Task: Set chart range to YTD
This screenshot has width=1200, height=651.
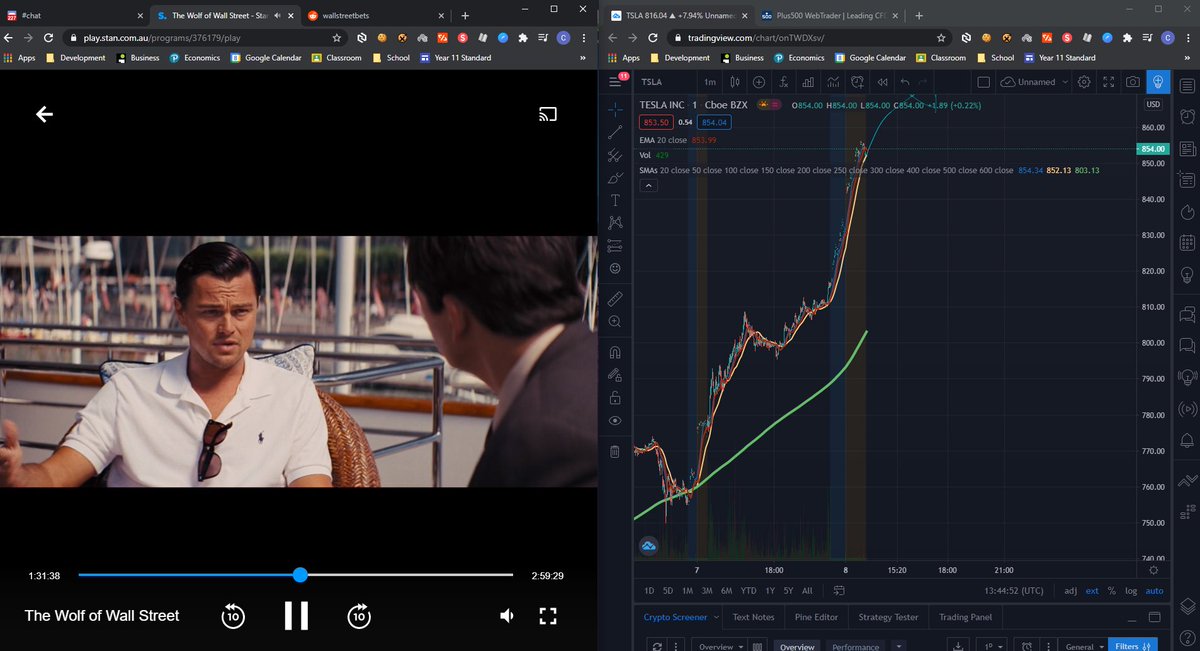Action: click(749, 590)
